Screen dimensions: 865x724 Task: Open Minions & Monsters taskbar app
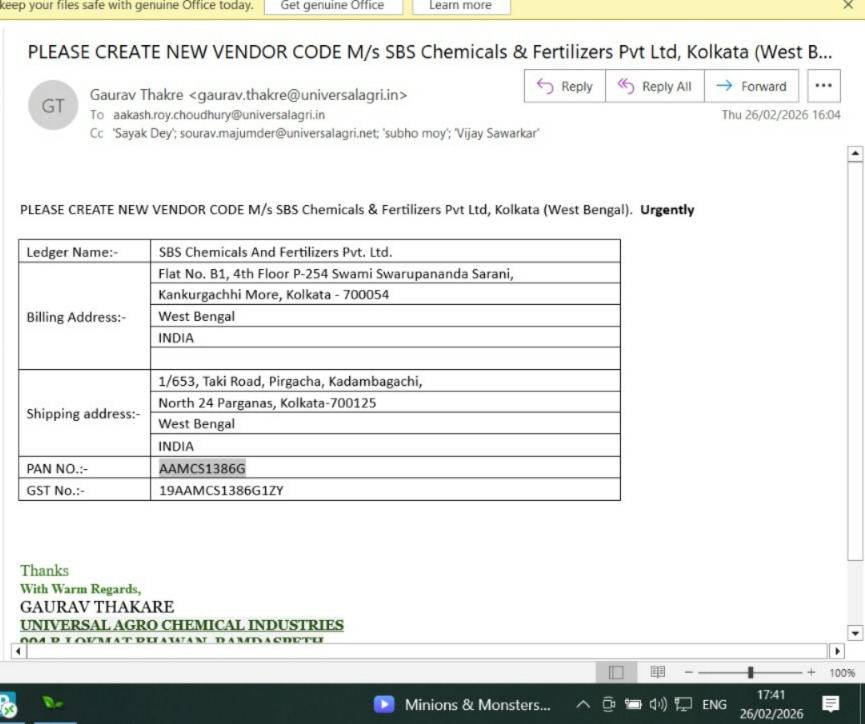pos(462,704)
